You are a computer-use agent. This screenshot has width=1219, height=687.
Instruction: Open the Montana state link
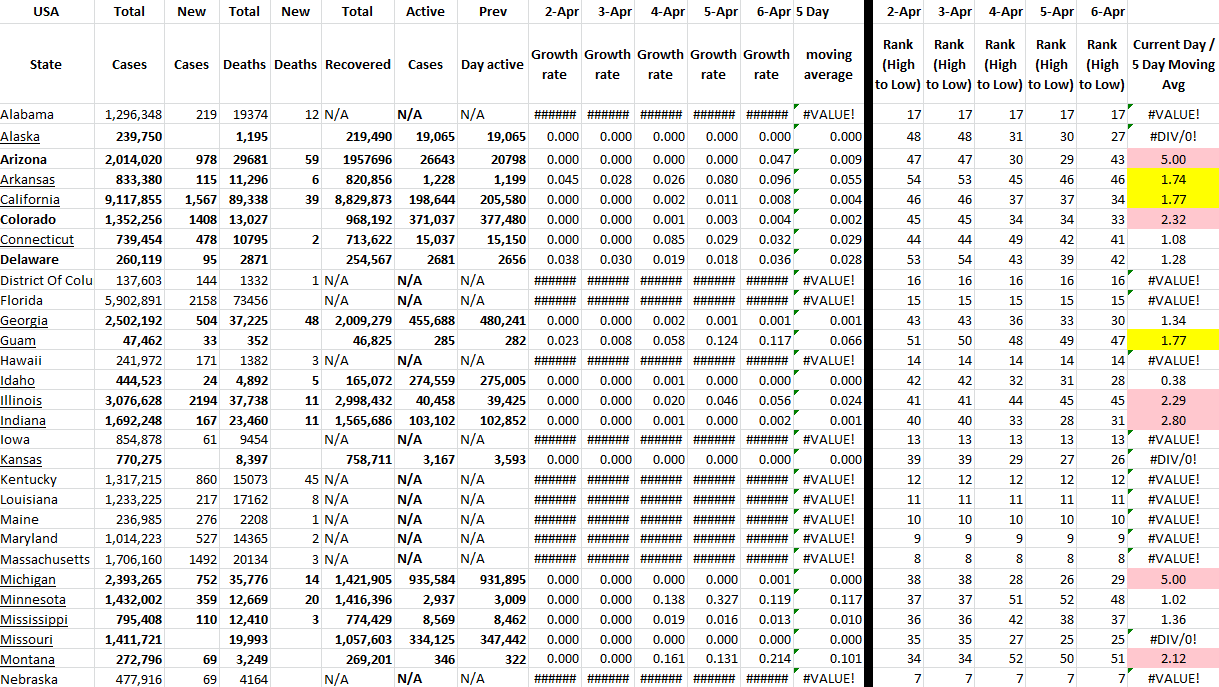pyautogui.click(x=27, y=660)
